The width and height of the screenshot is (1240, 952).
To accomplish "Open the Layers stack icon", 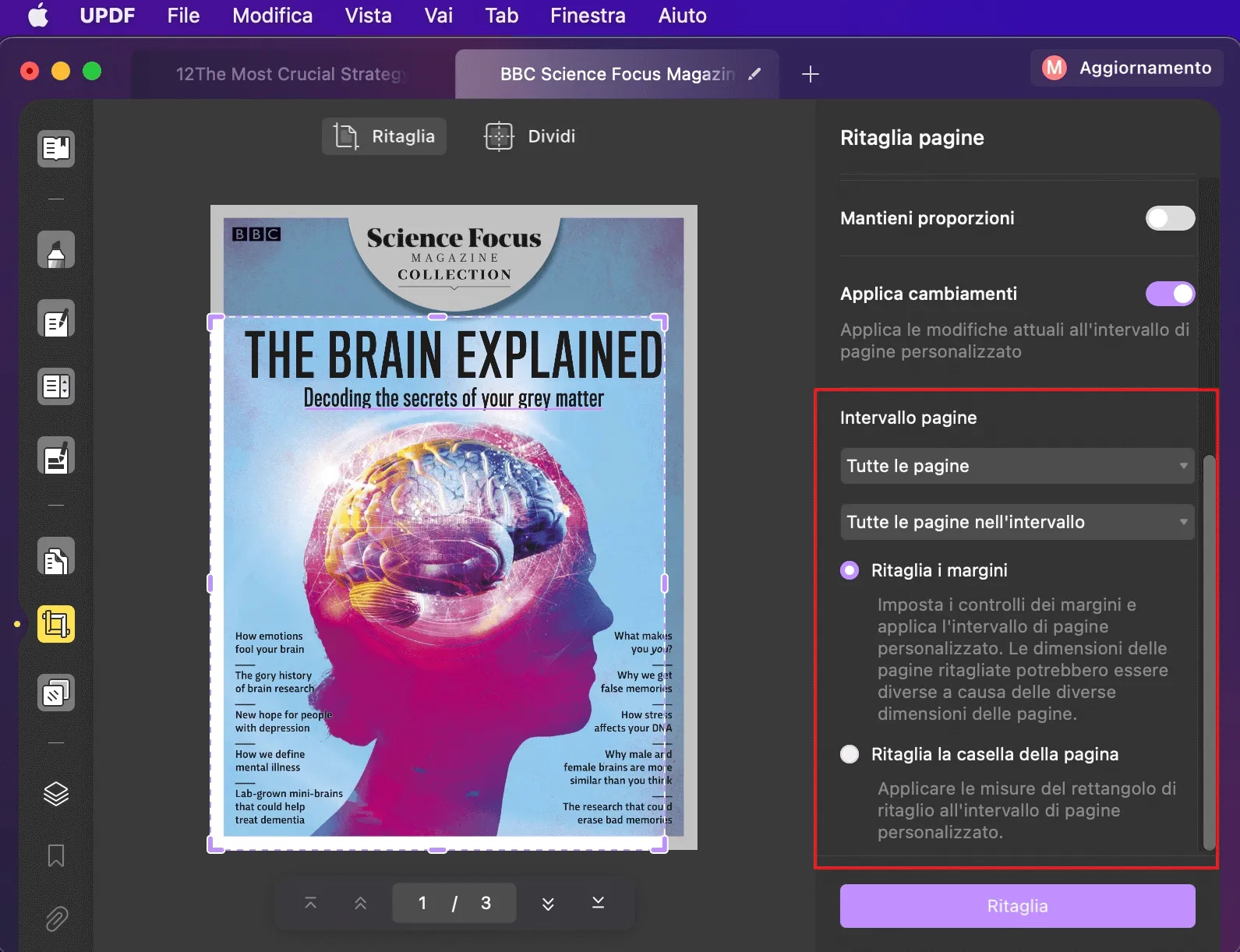I will pyautogui.click(x=56, y=794).
